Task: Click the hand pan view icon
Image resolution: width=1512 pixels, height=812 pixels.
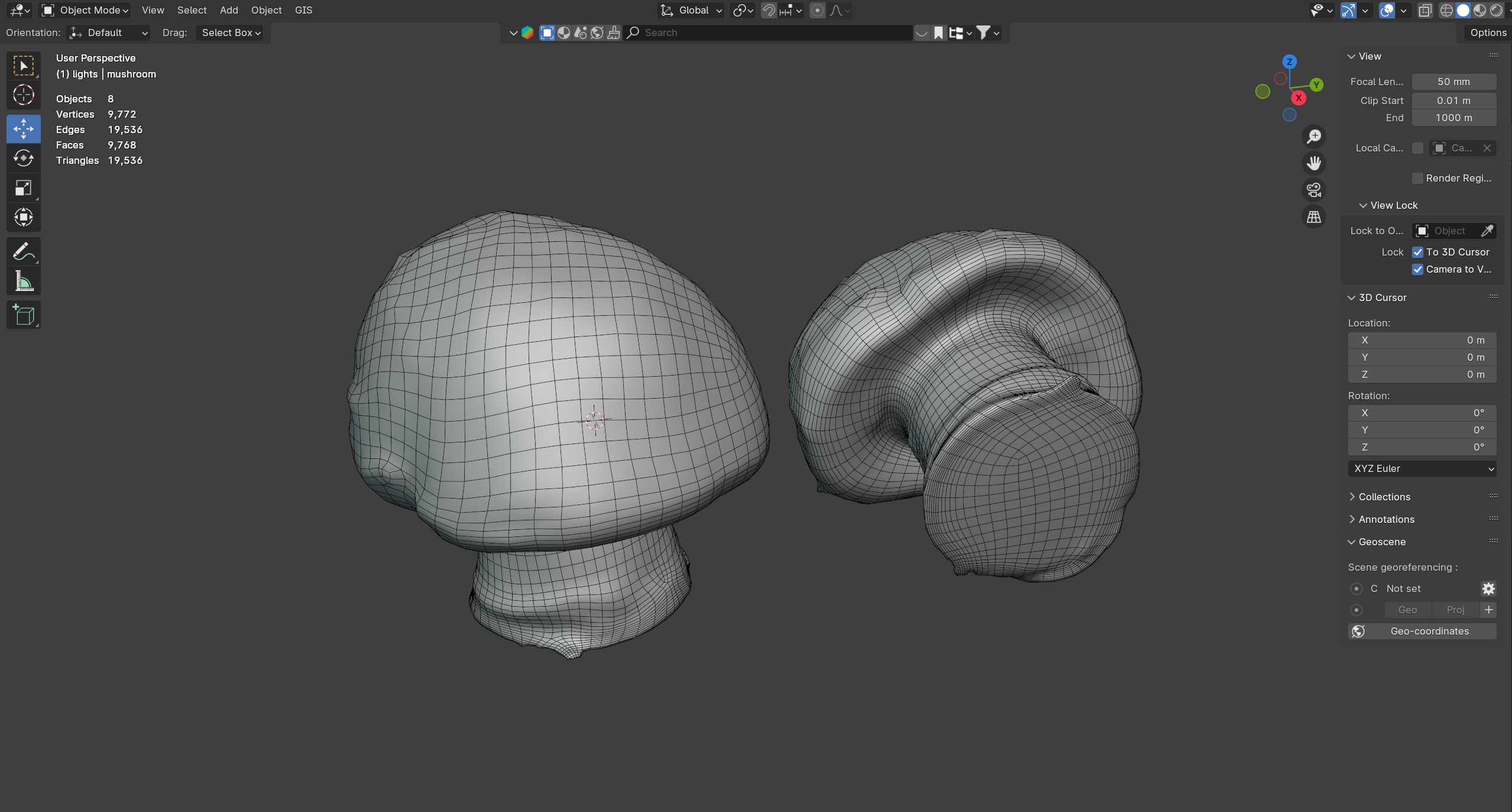Action: click(1313, 163)
